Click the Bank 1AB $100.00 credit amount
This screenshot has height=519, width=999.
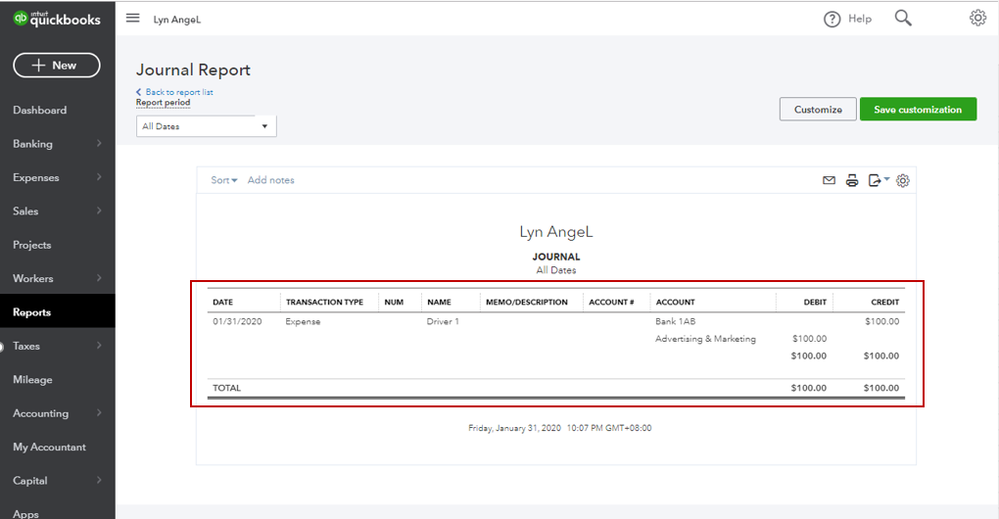tap(882, 322)
